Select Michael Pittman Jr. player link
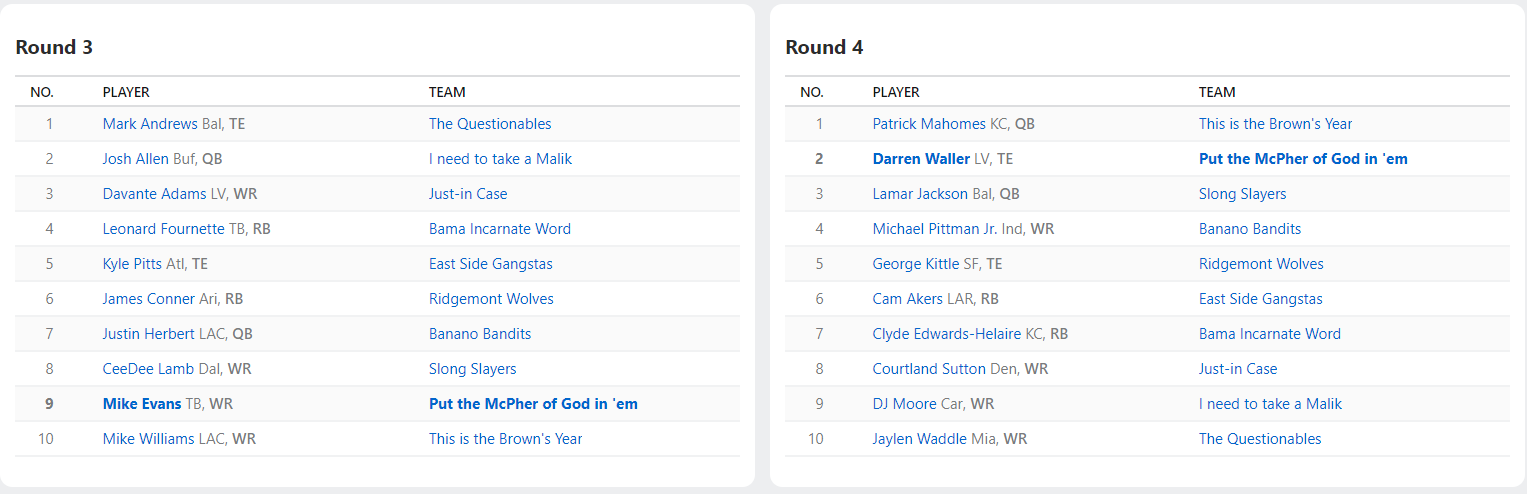 934,229
